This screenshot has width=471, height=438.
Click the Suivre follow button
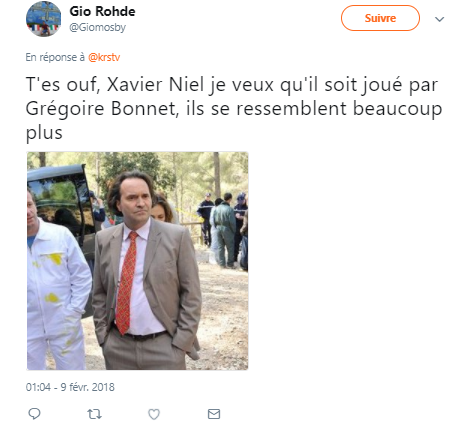coord(380,18)
